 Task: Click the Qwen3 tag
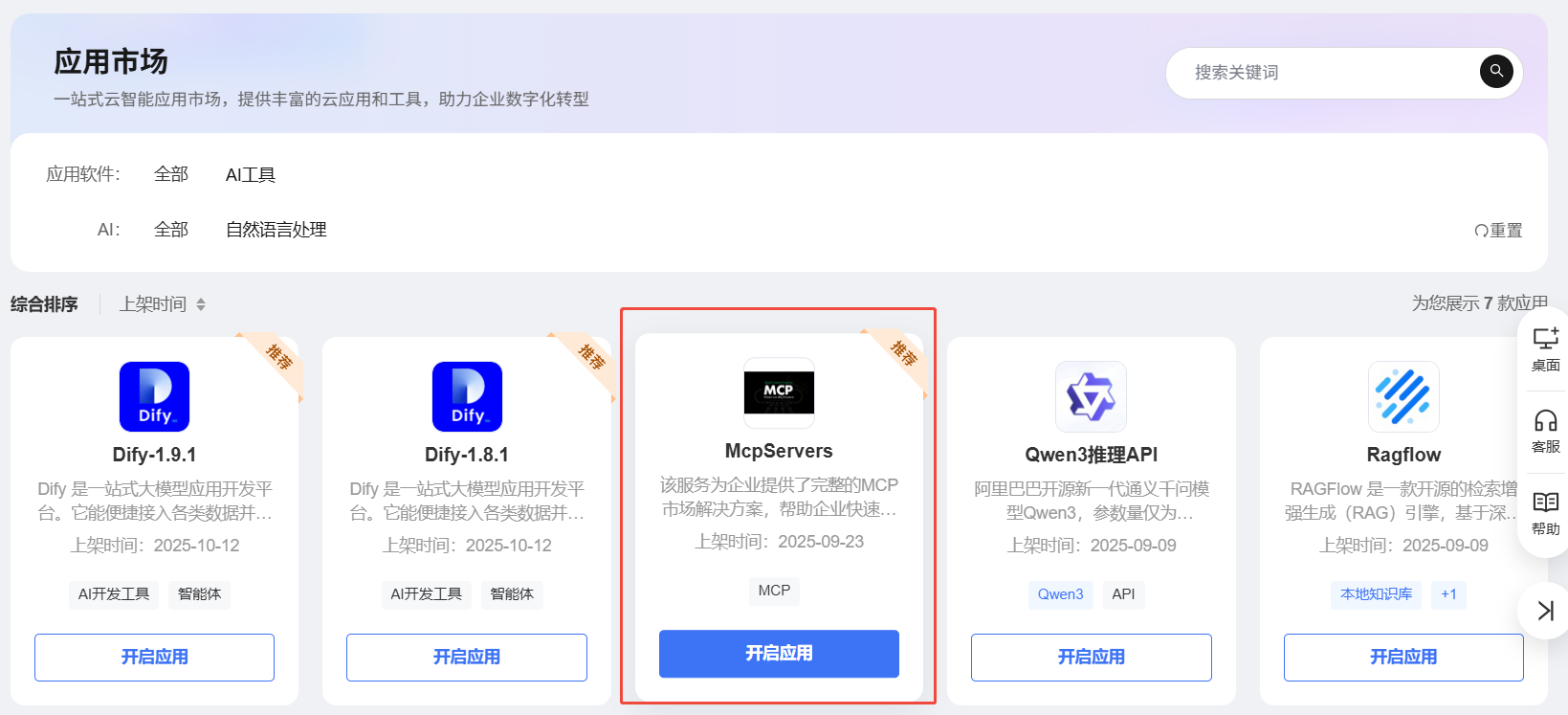tap(1061, 594)
